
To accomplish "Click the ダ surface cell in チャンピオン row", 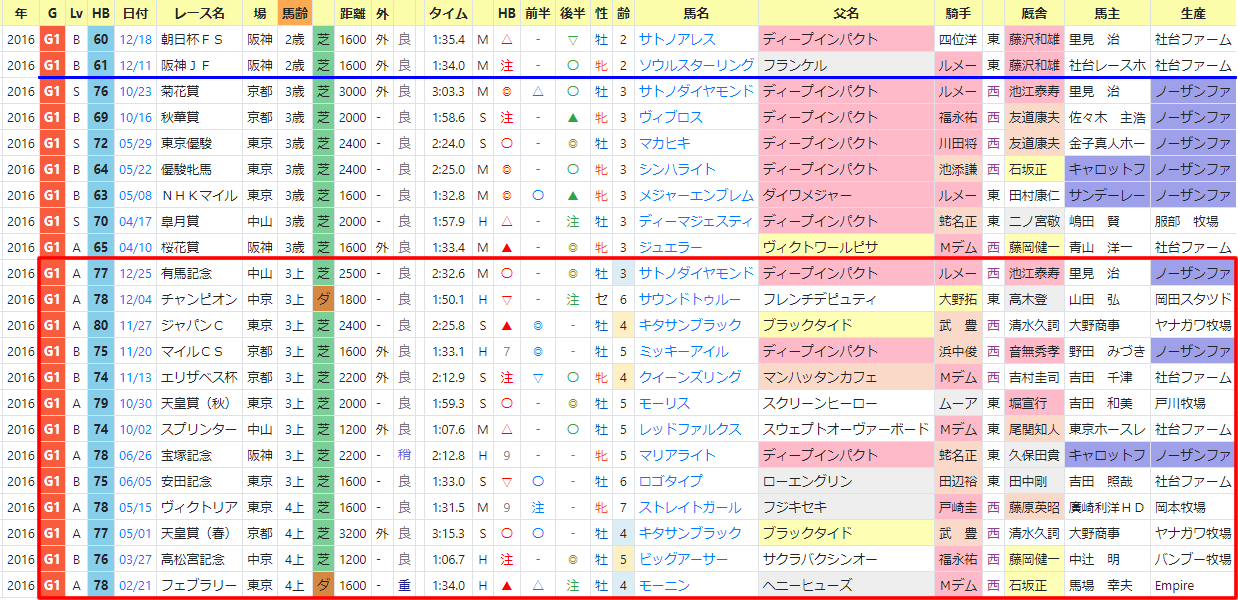I will coord(323,299).
